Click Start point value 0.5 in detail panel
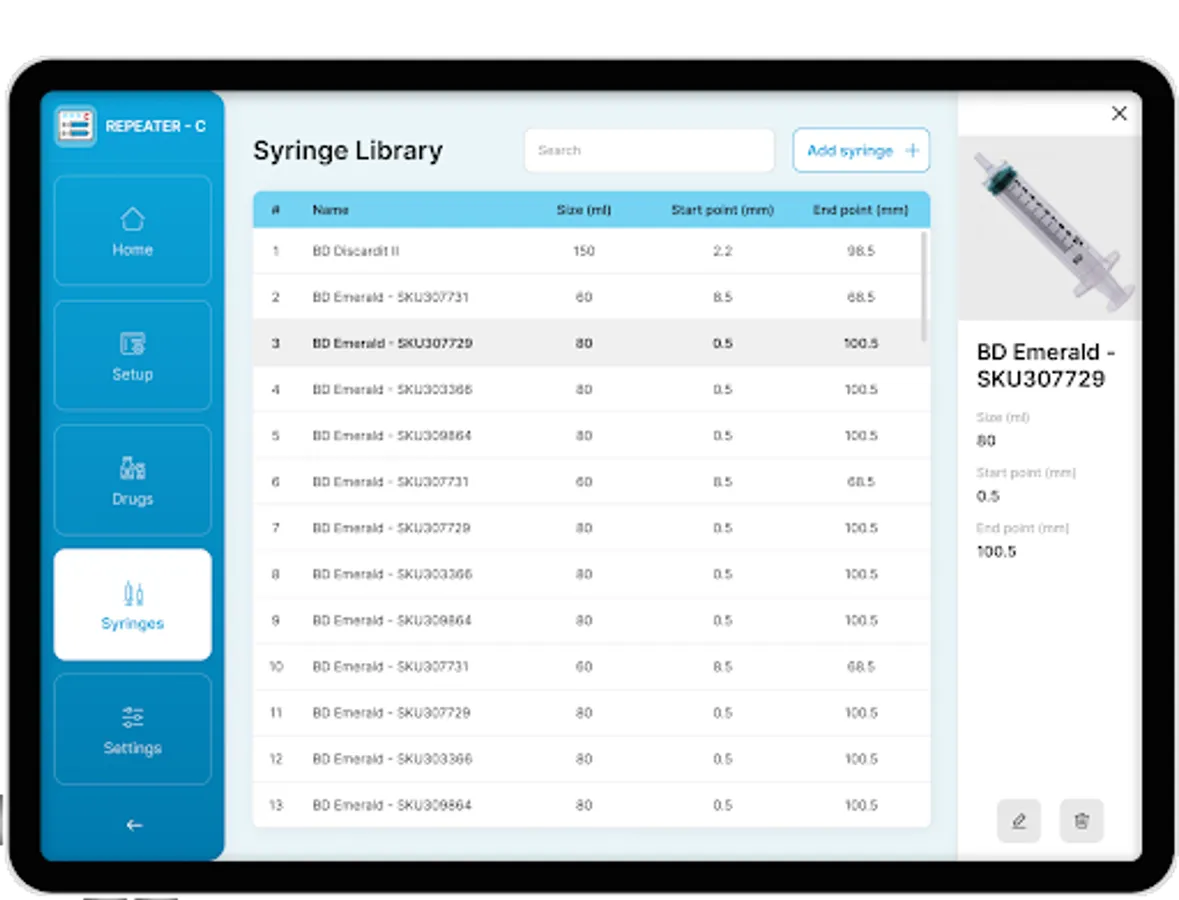 (x=988, y=496)
